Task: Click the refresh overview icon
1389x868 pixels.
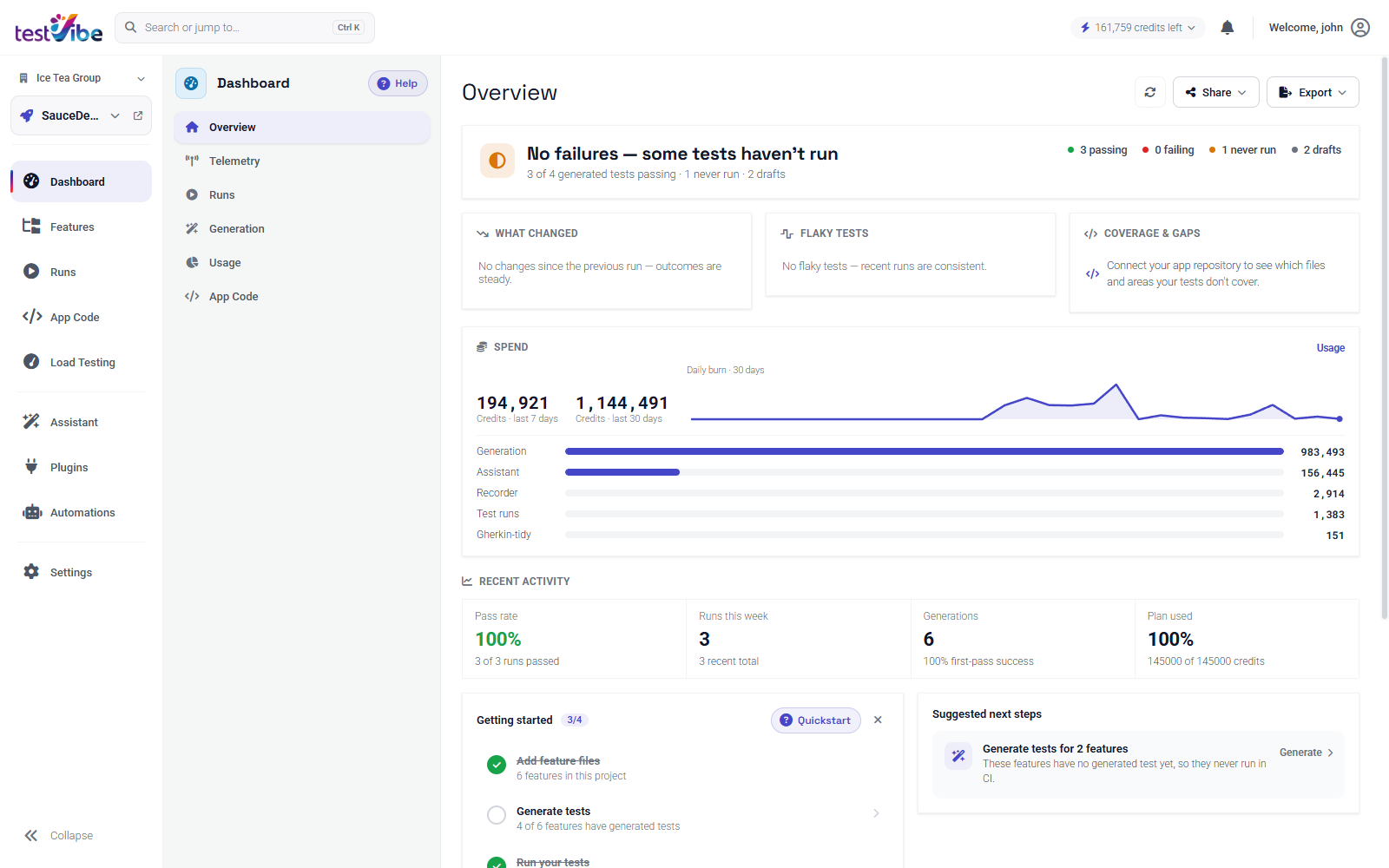Action: pos(1150,92)
